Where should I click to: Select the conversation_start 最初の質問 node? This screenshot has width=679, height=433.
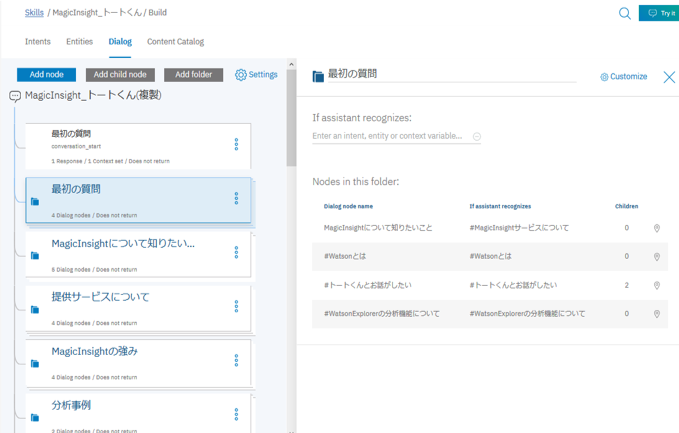138,146
